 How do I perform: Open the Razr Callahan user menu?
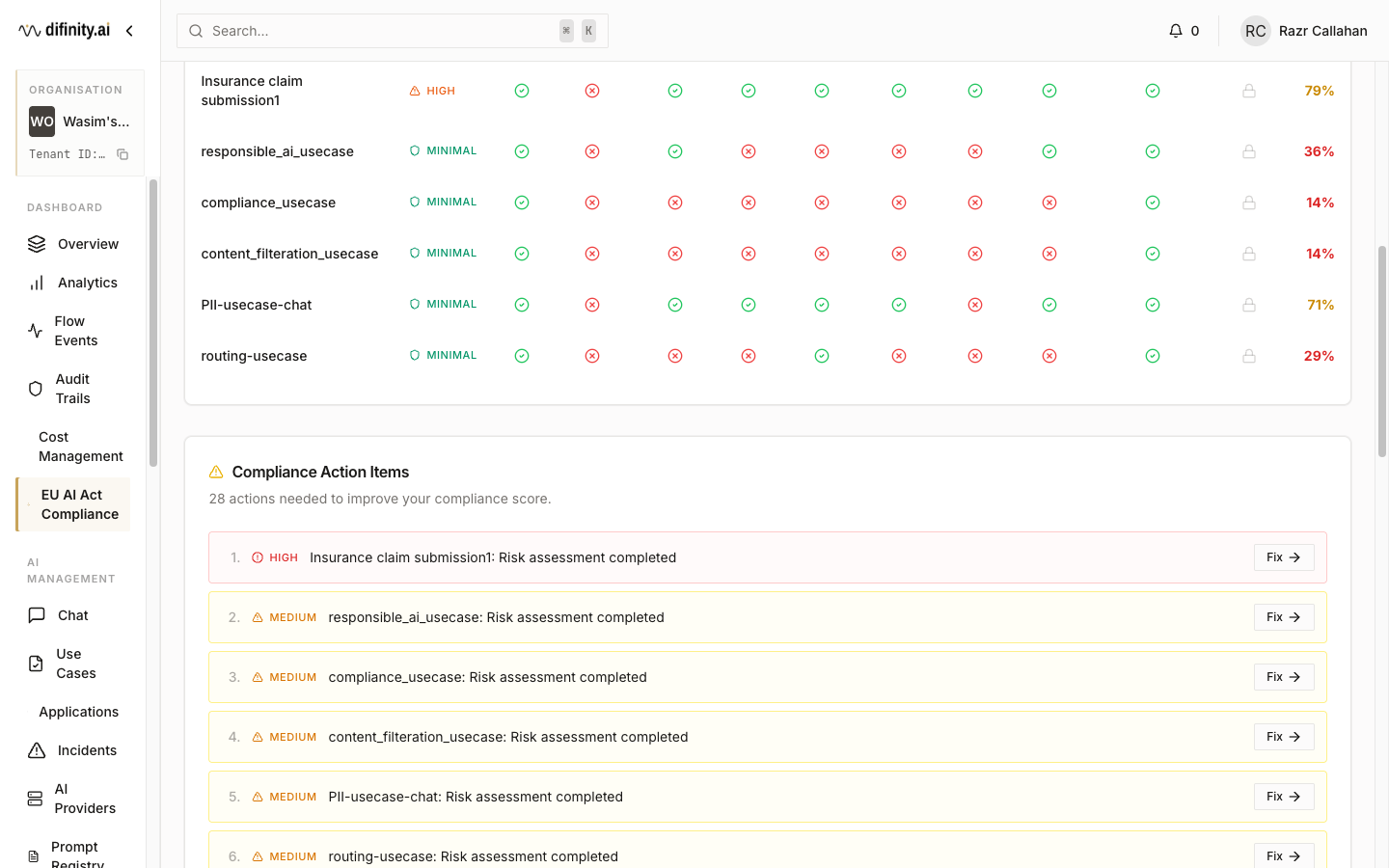[x=1304, y=31]
